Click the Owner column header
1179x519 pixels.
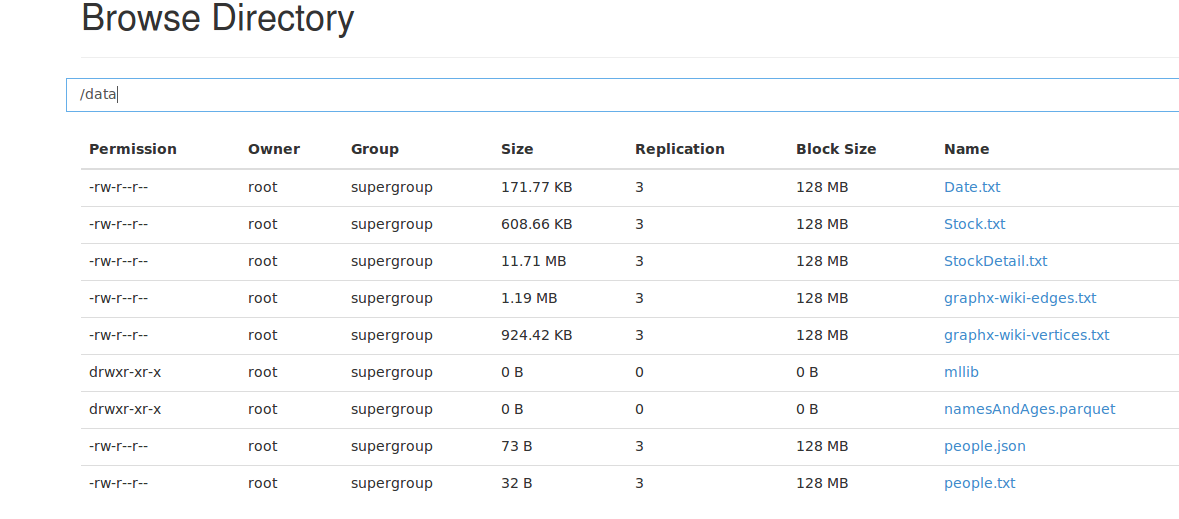(x=274, y=149)
